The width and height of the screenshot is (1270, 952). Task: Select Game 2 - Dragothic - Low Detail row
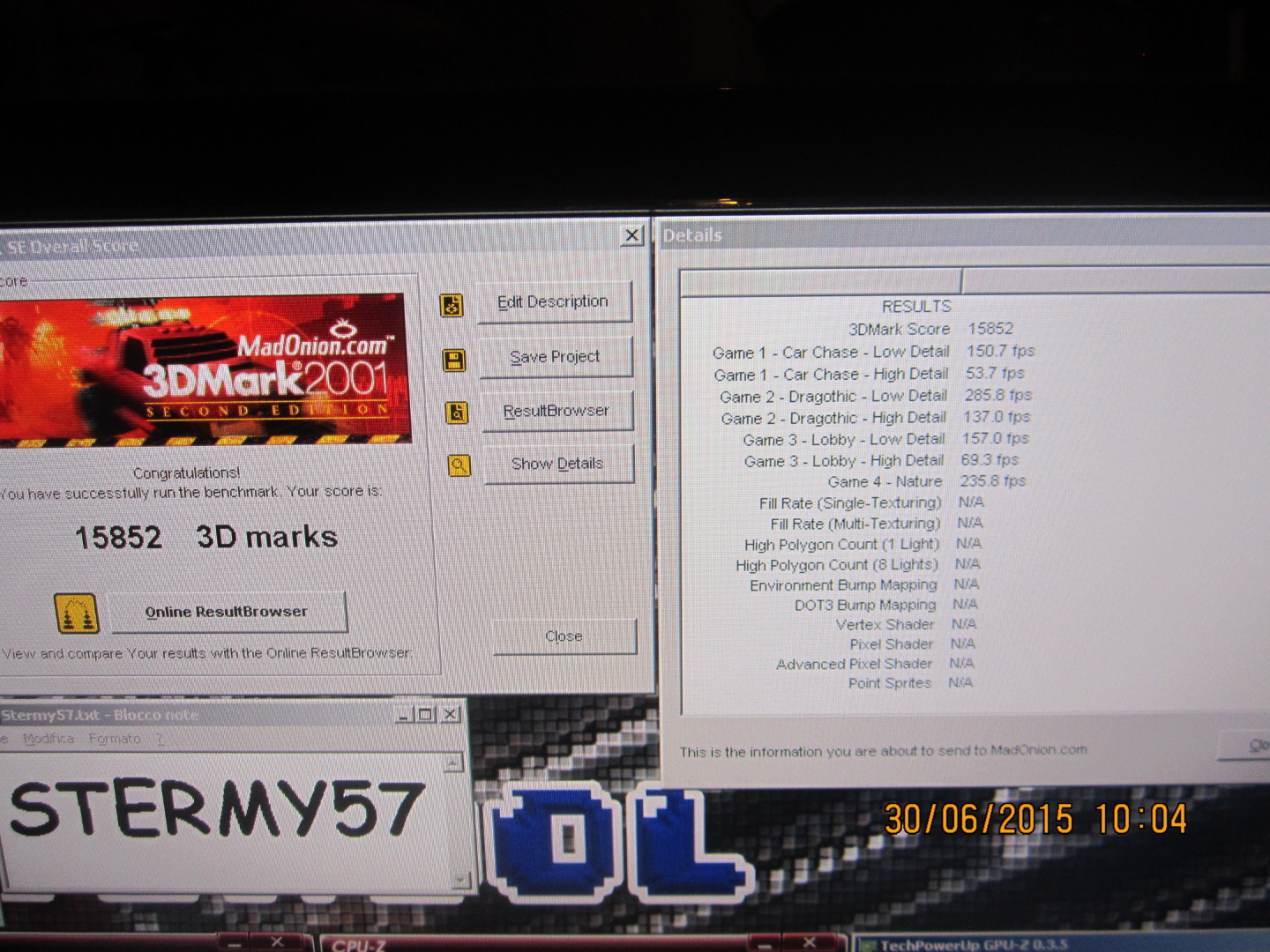tap(875, 396)
